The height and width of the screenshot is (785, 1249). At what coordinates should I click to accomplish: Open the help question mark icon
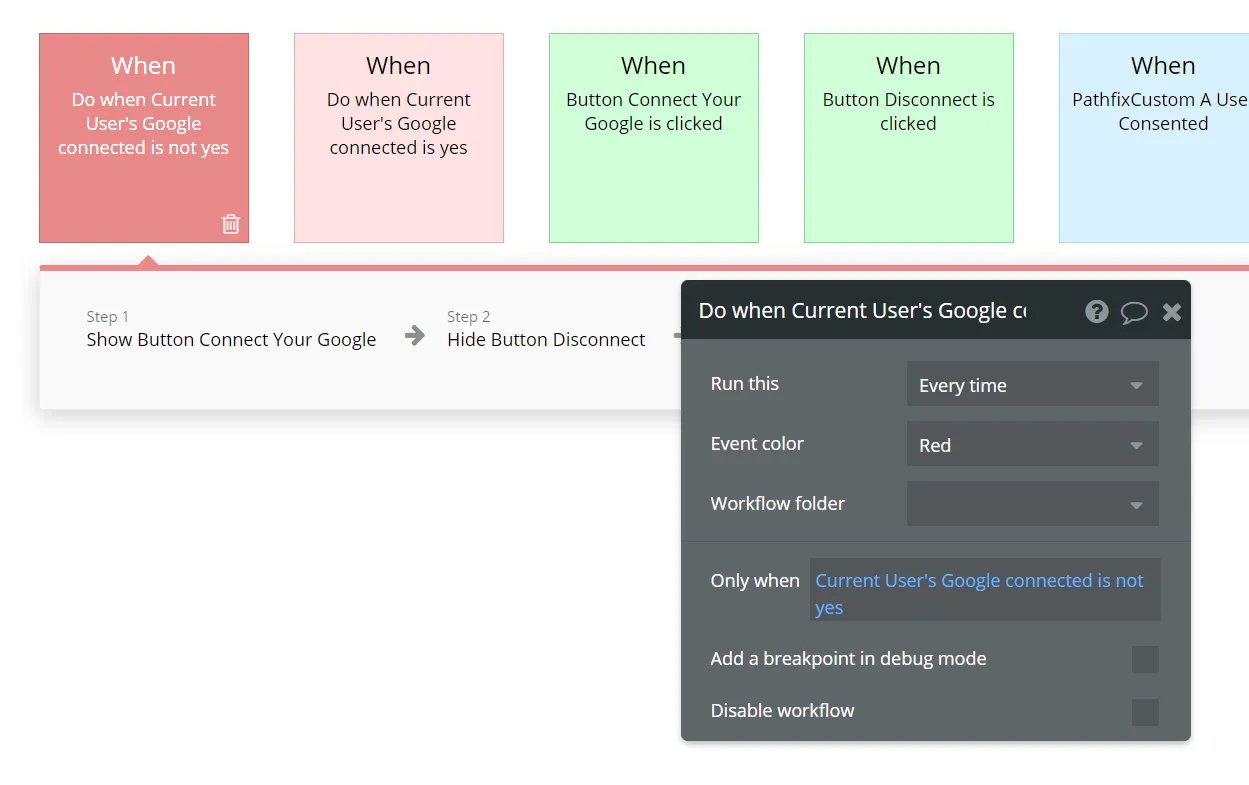click(x=1097, y=311)
